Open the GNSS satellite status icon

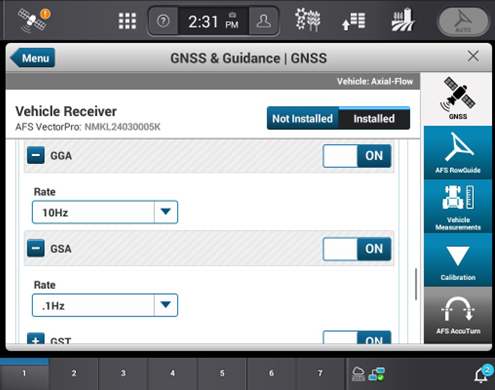tap(33, 20)
